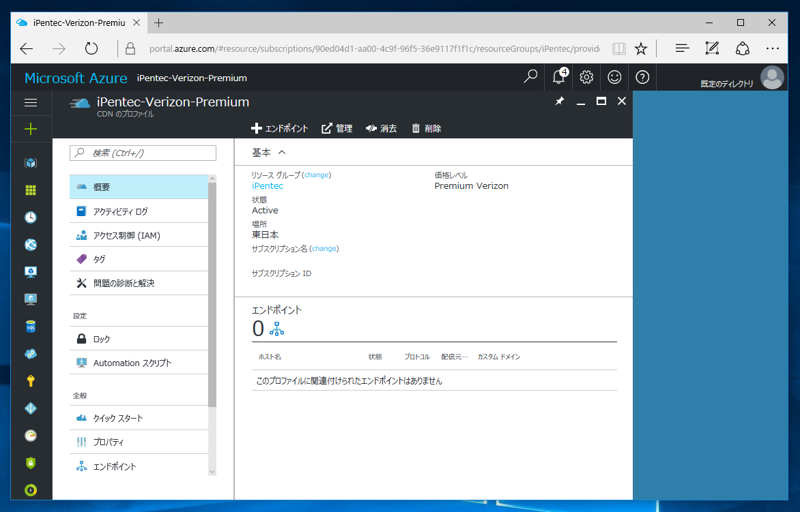Open Automation スクリプト menu item

coord(139,363)
